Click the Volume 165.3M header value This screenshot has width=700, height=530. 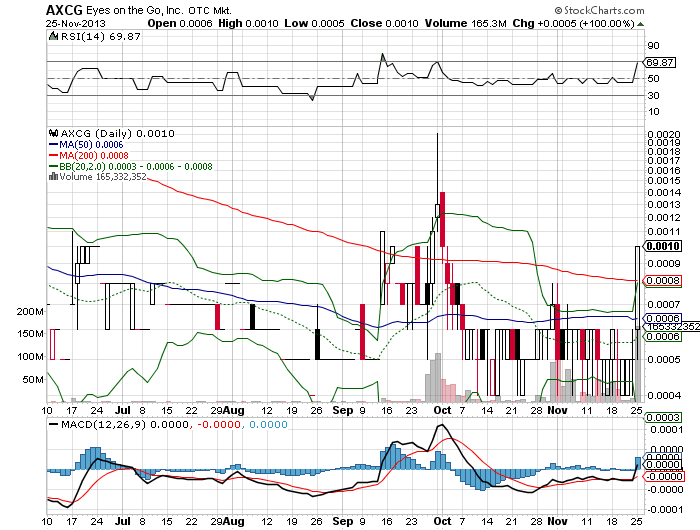coord(466,23)
